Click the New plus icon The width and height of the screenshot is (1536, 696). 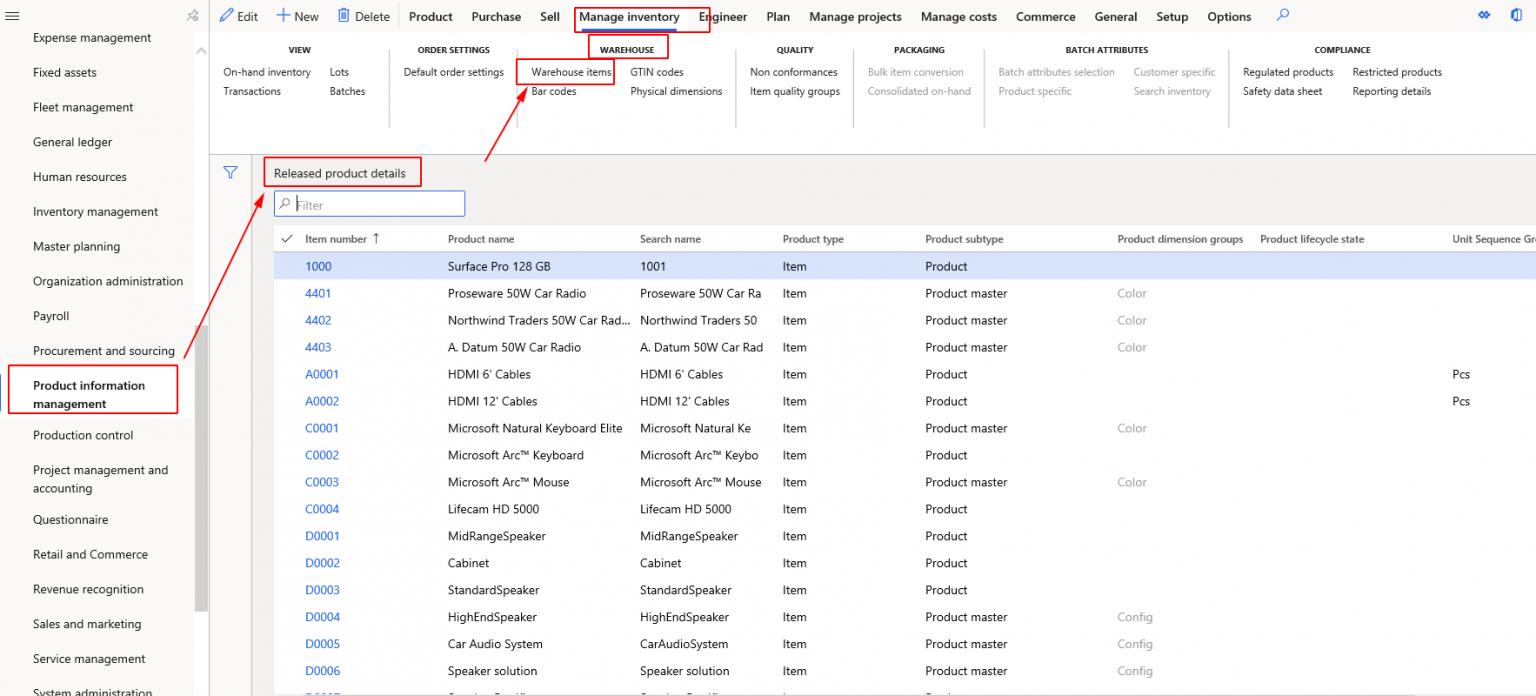point(284,16)
